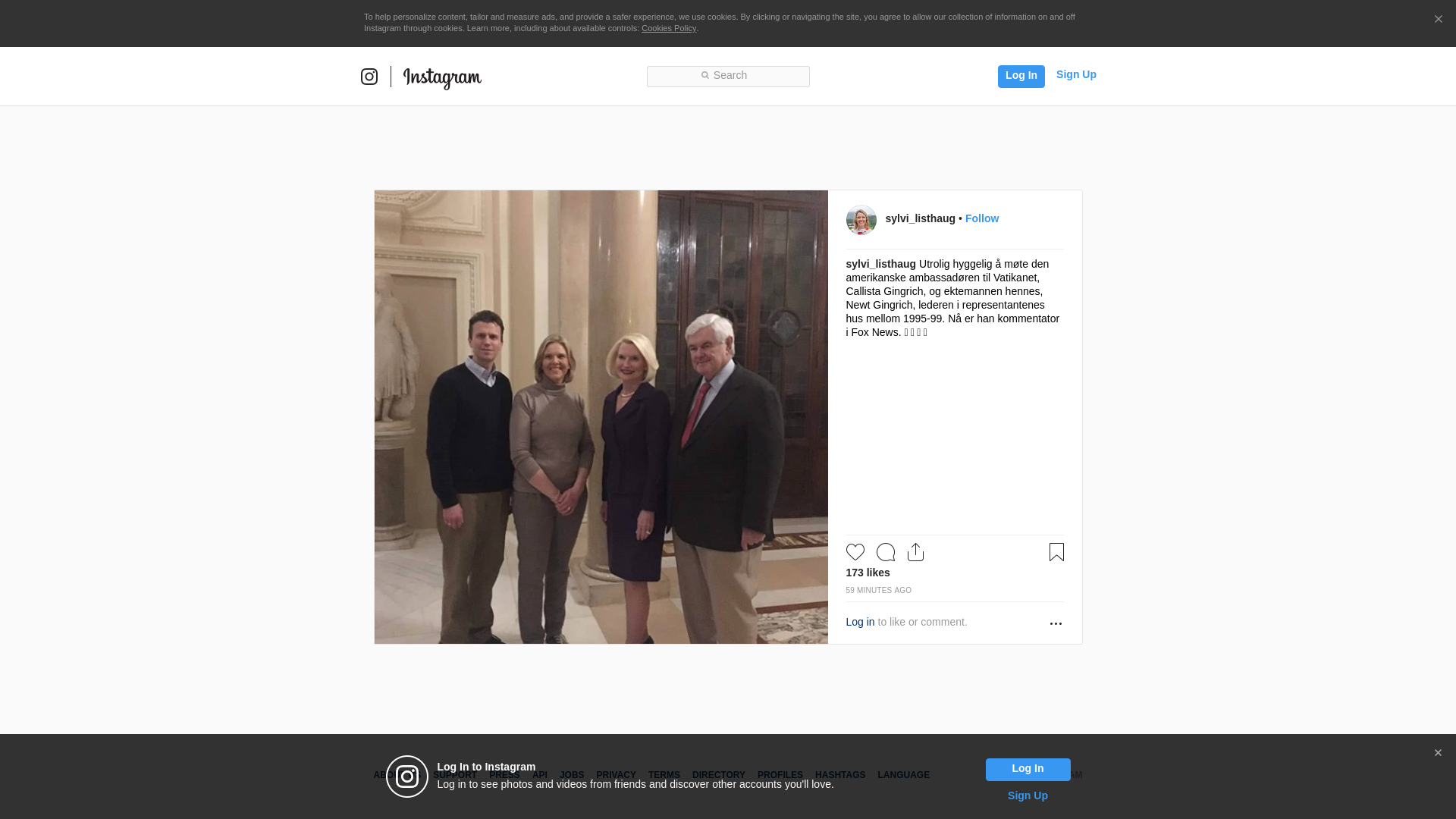1456x819 pixels.
Task: Click the Log In button in header
Action: (x=1021, y=76)
